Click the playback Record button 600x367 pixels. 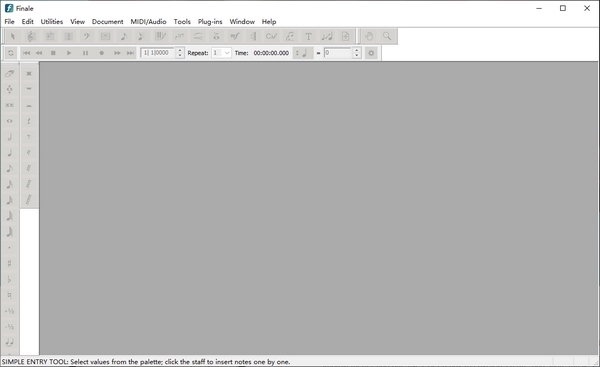[101, 53]
